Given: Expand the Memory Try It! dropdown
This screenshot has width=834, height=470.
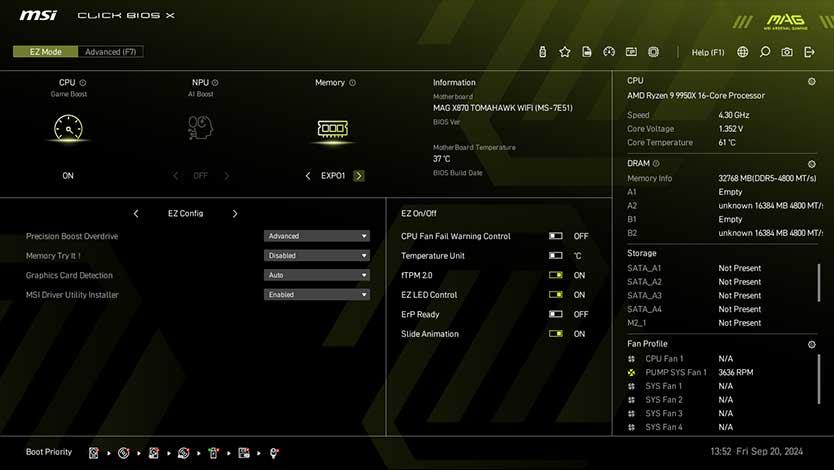Looking at the screenshot, I should click(317, 256).
